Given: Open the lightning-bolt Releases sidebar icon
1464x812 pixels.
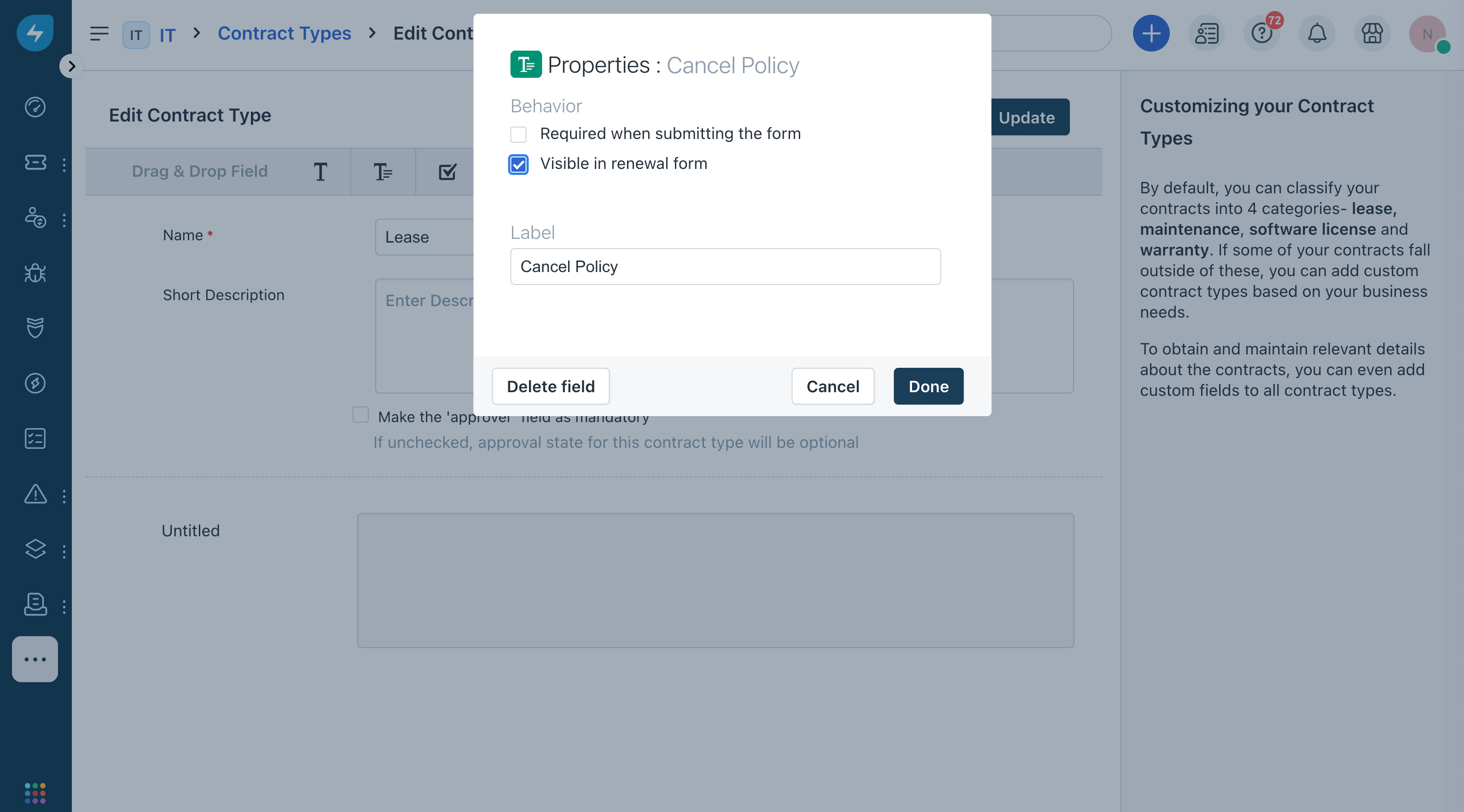Looking at the screenshot, I should coord(35,383).
